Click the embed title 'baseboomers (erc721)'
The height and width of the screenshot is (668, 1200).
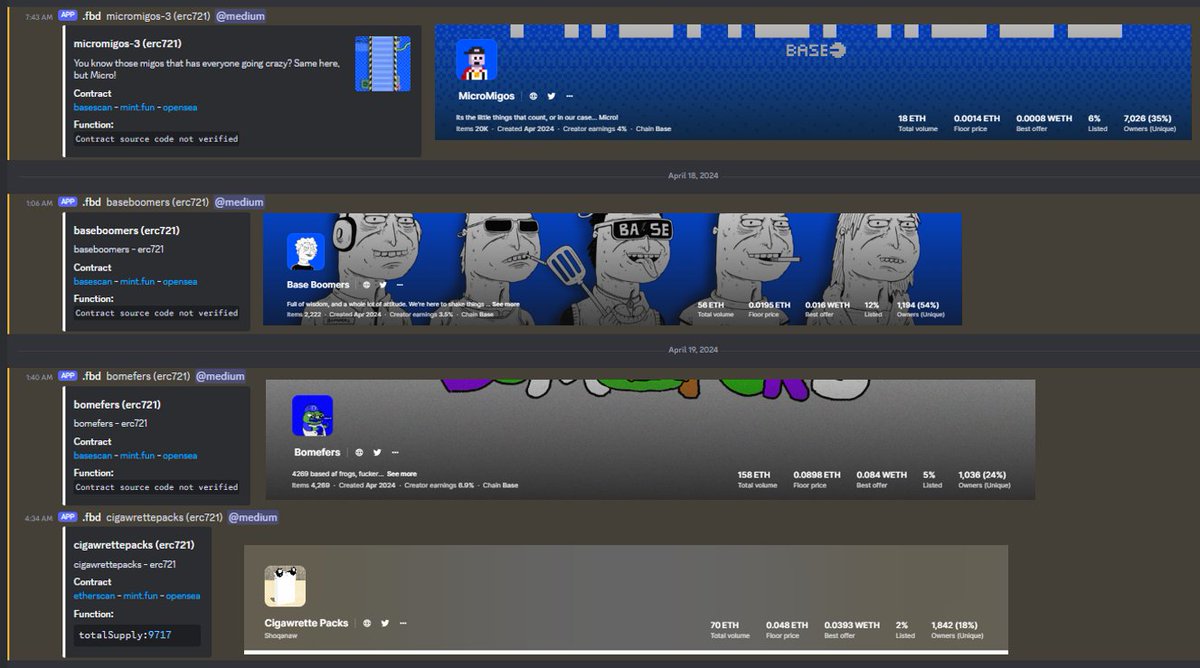(127, 230)
